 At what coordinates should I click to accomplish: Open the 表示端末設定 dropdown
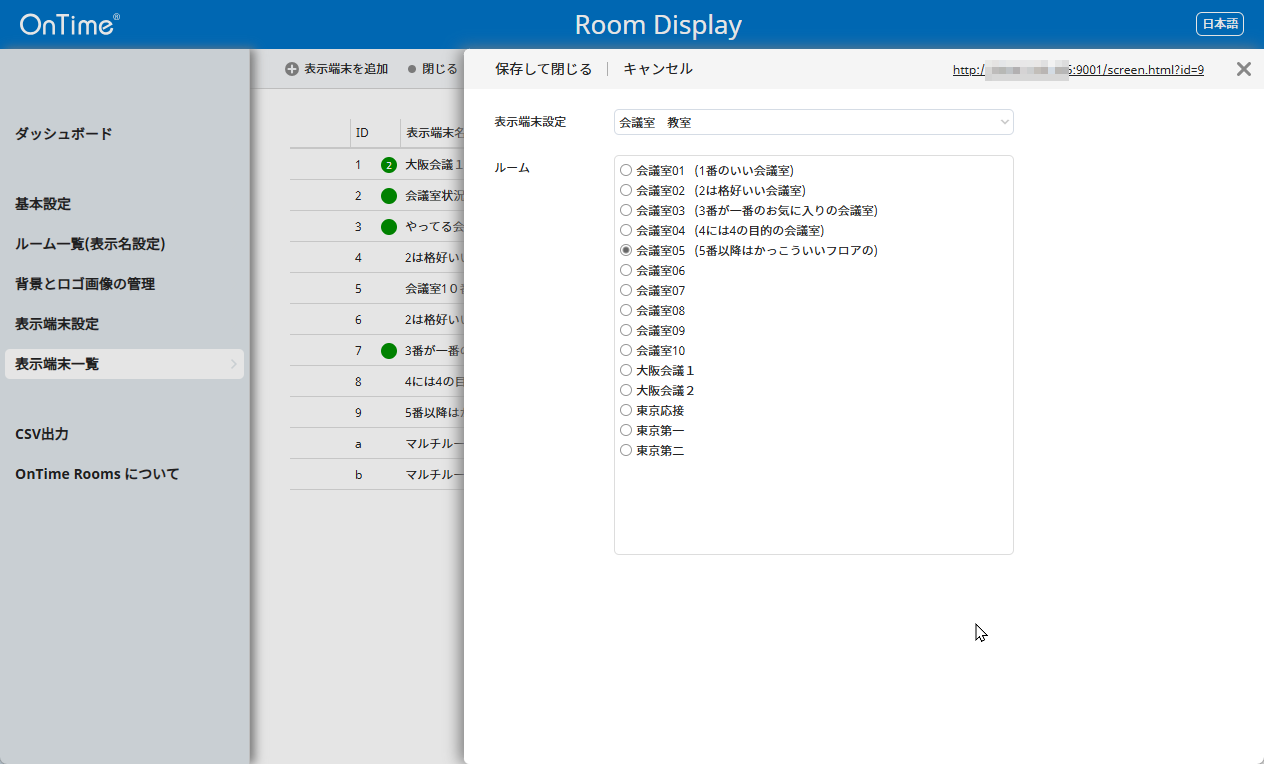point(813,122)
